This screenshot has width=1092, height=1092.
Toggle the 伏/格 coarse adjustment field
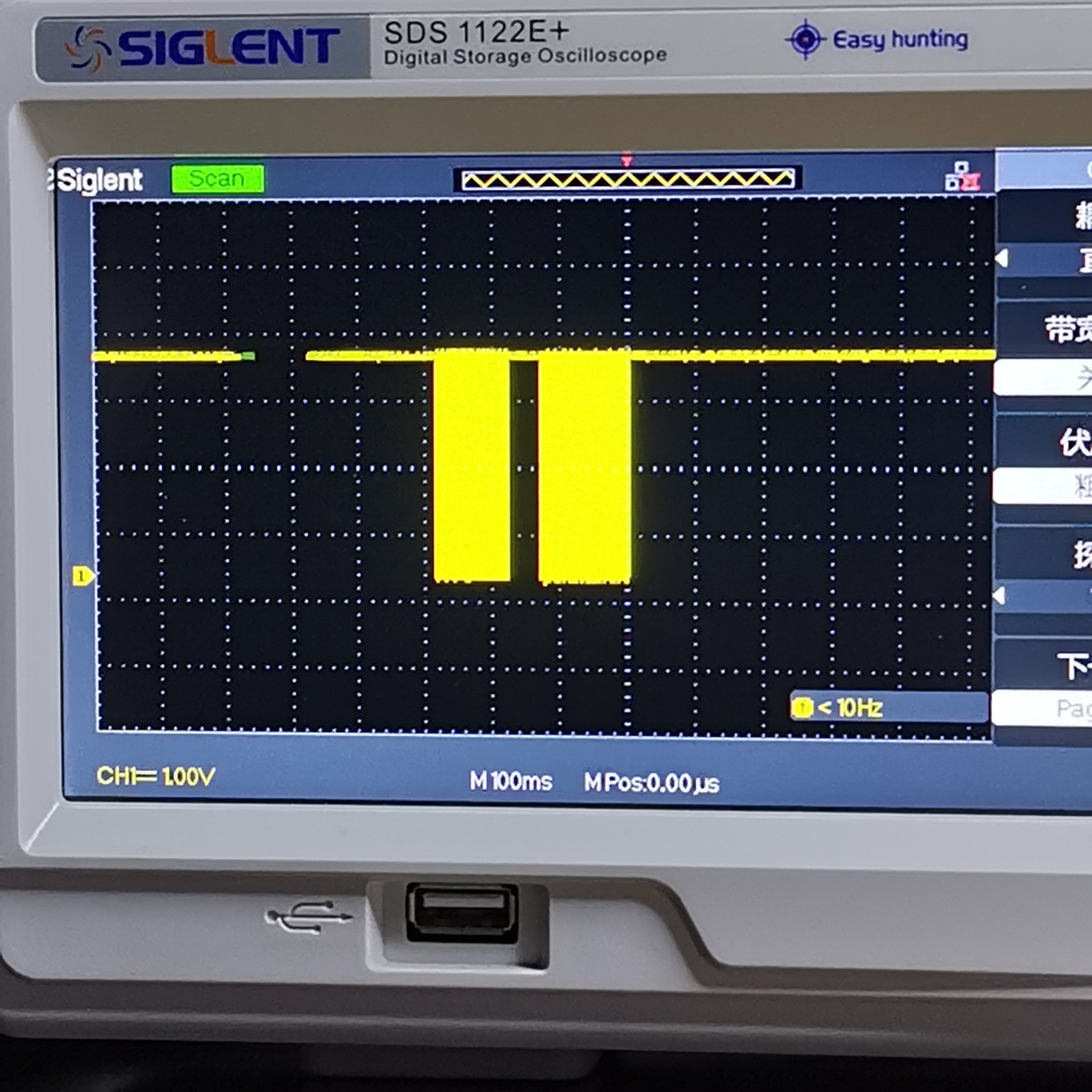(x=1043, y=485)
